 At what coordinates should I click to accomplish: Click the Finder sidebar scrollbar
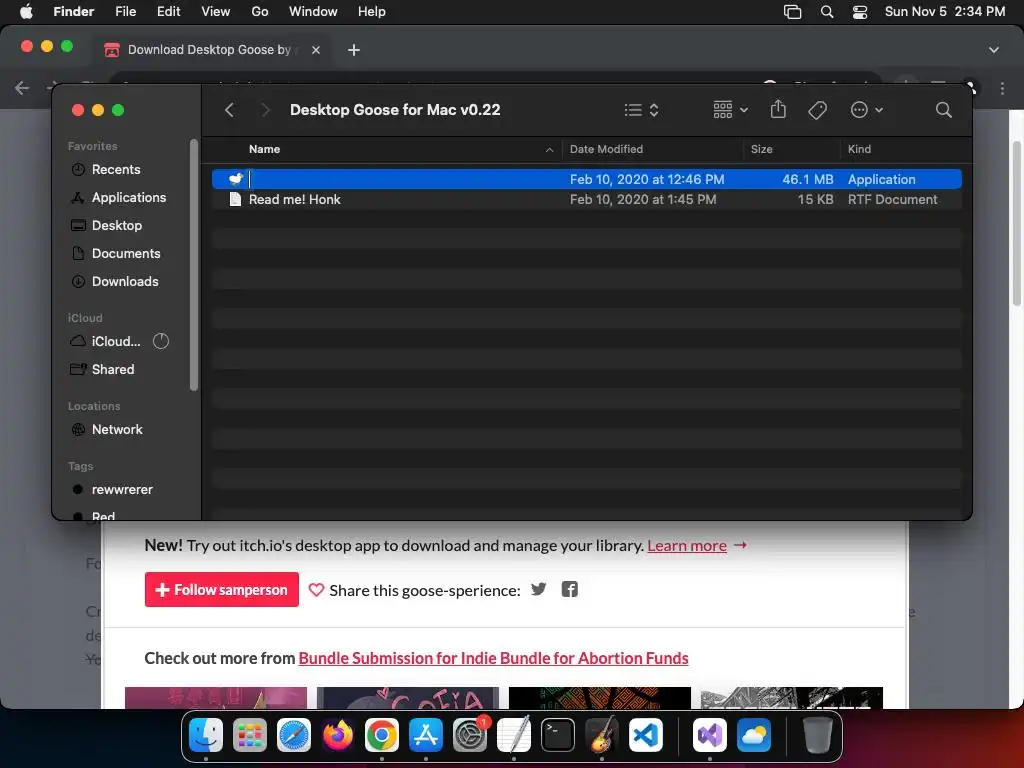[x=193, y=264]
